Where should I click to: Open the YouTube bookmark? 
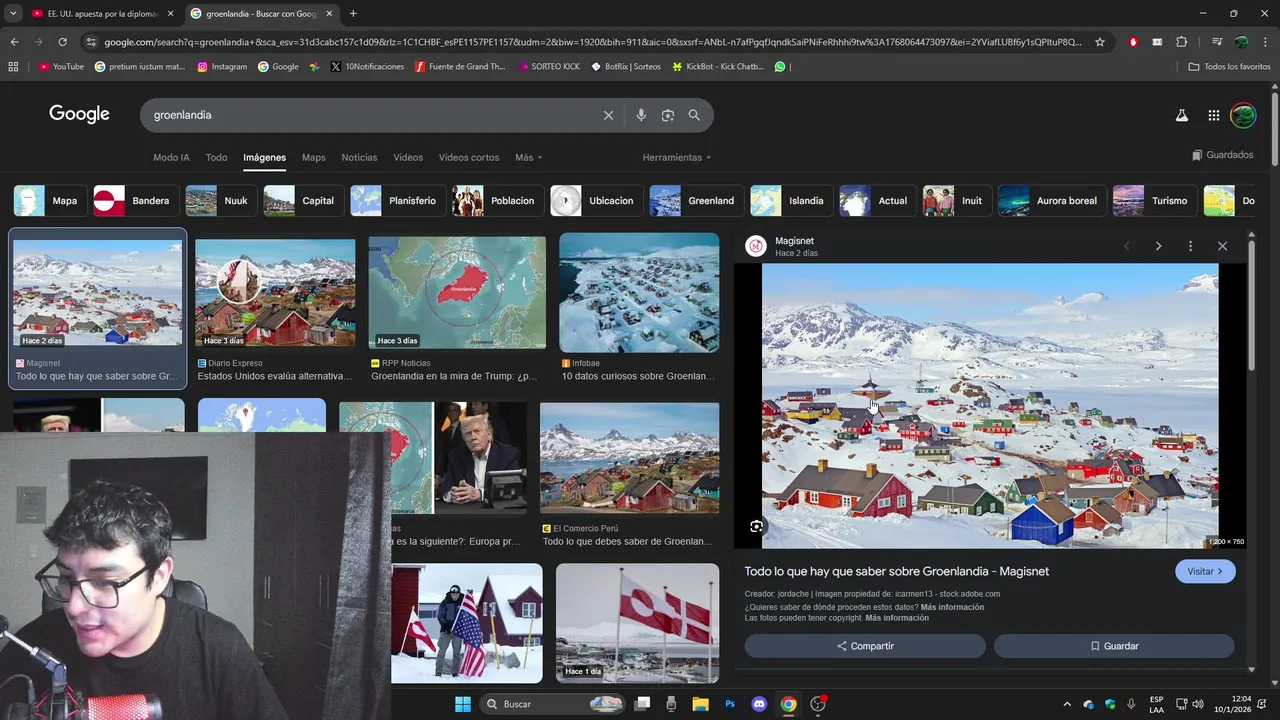(61, 66)
